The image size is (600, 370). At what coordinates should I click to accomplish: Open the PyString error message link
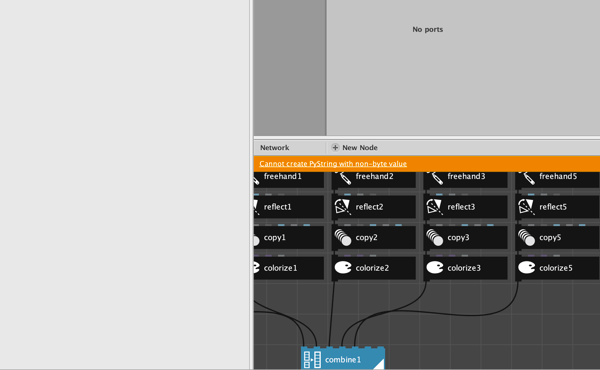tap(333, 164)
